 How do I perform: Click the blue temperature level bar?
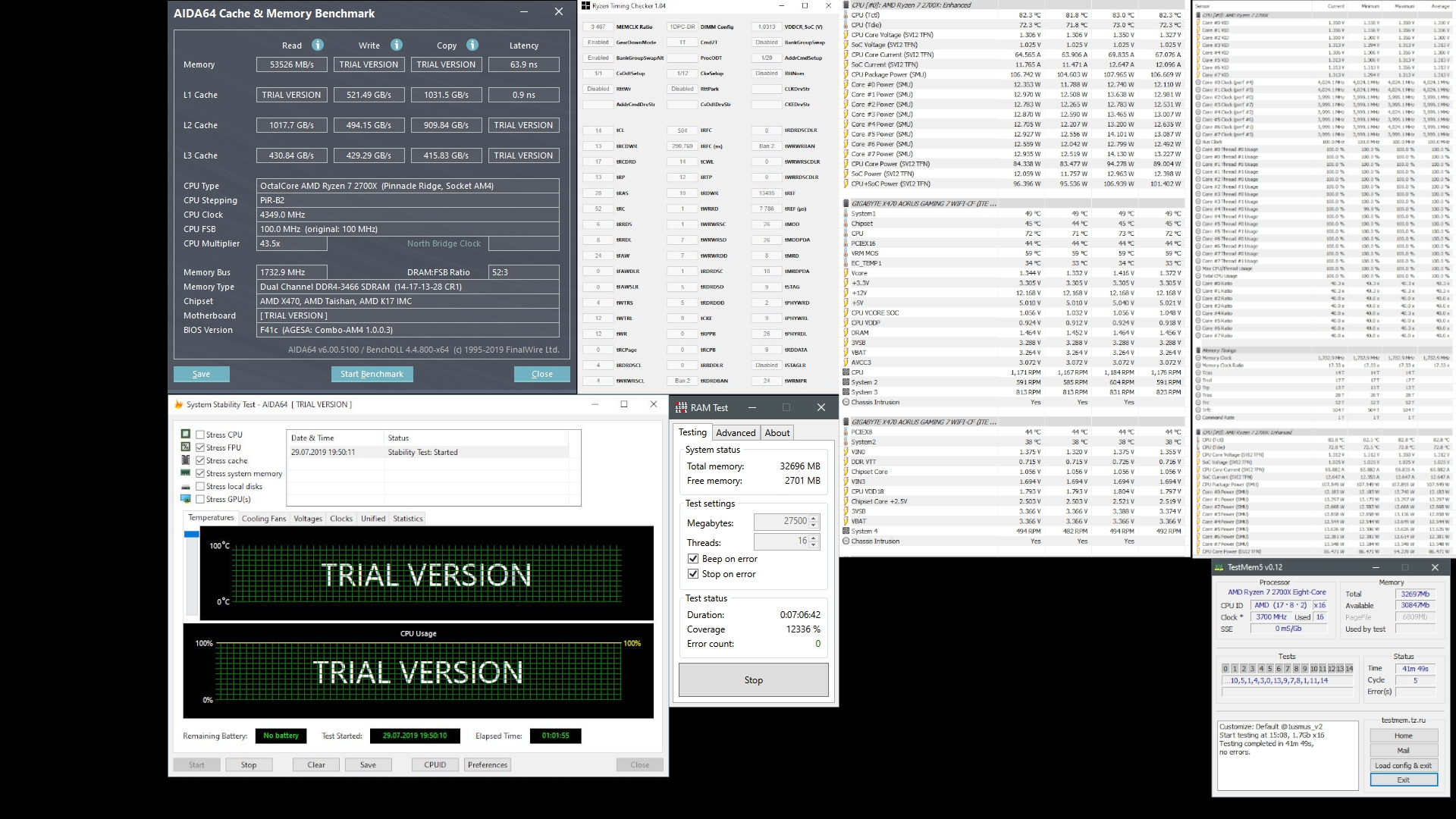(x=191, y=535)
